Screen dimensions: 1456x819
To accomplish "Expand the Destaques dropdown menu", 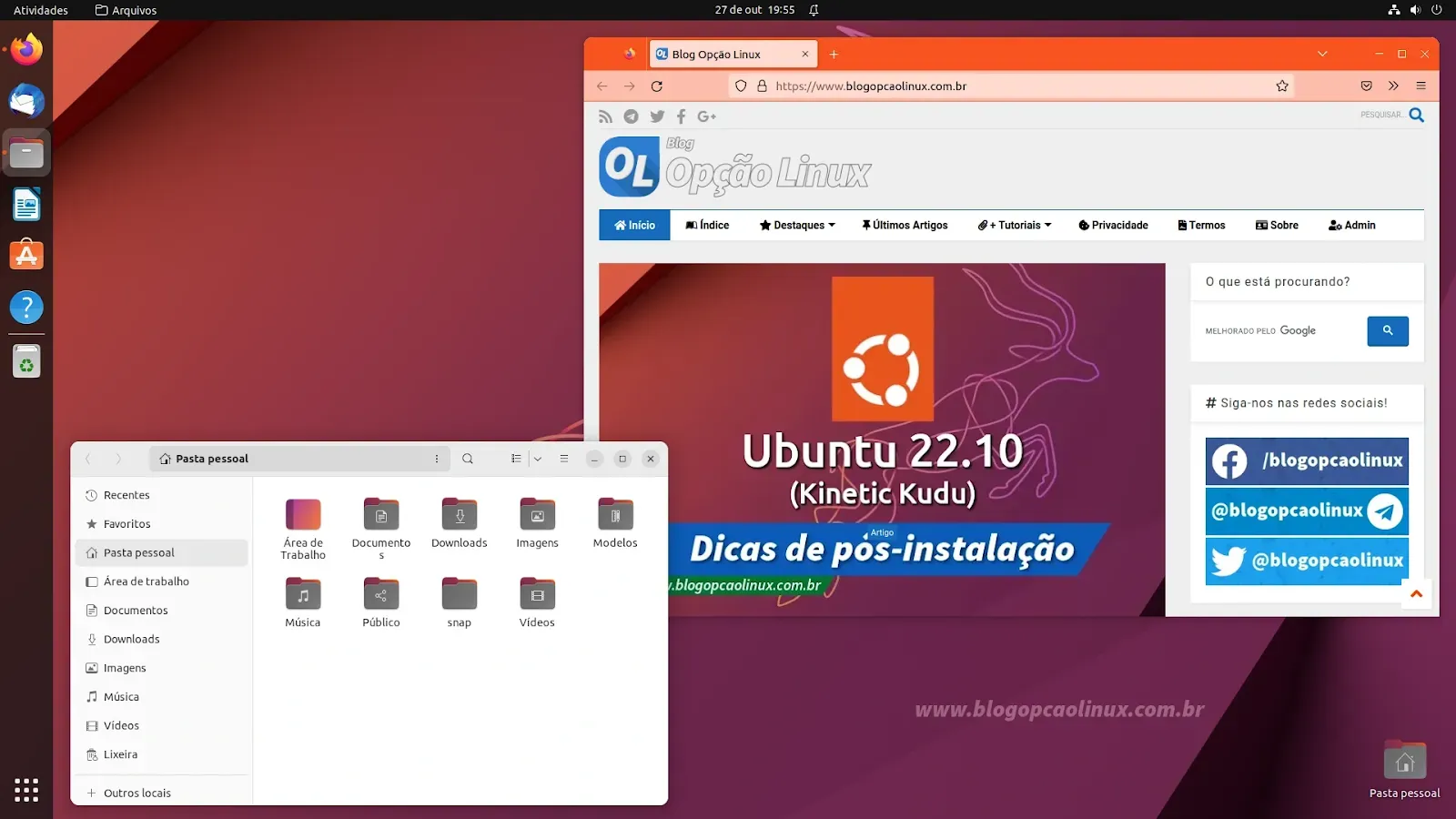I will coord(797,225).
